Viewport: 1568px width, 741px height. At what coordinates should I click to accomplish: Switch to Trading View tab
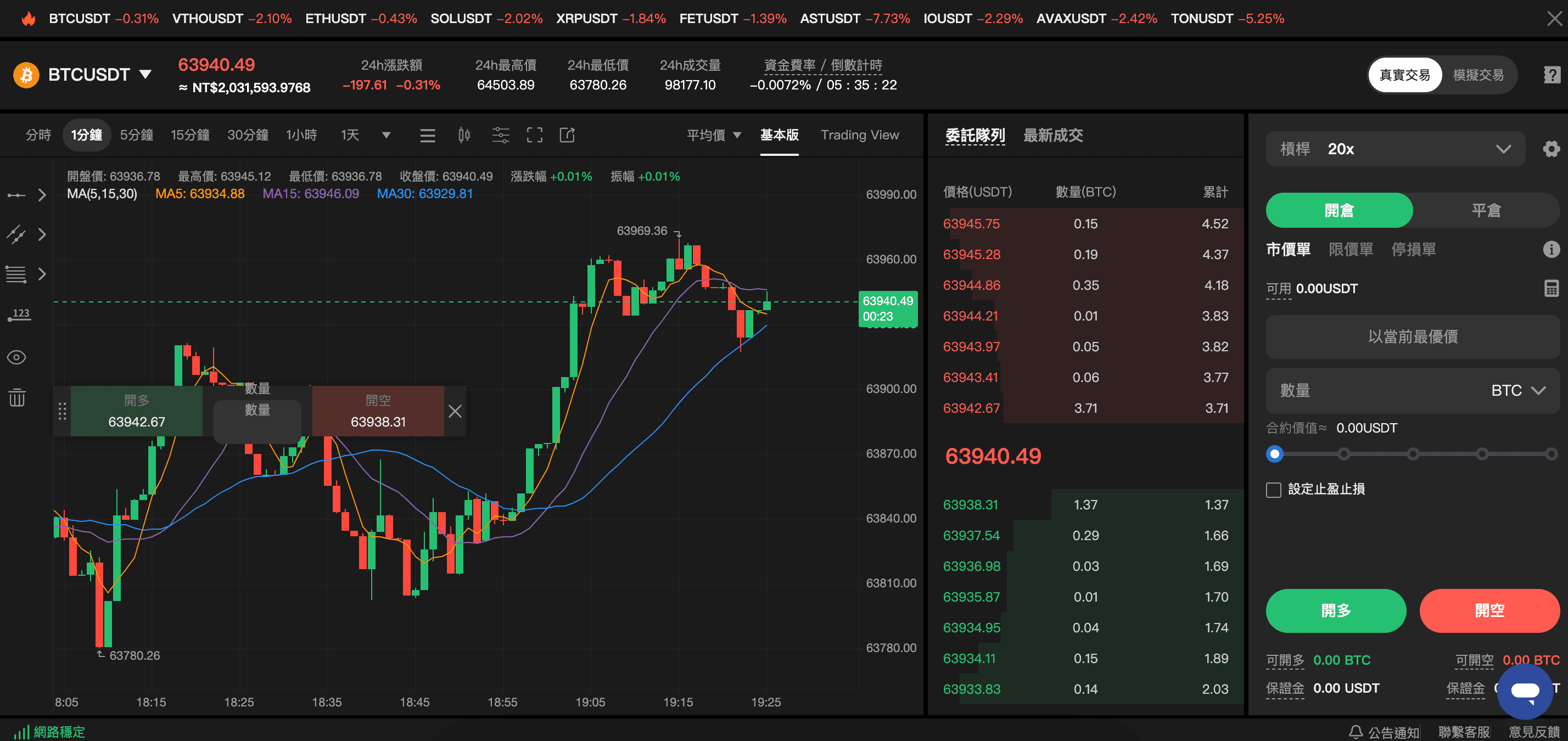coord(859,135)
